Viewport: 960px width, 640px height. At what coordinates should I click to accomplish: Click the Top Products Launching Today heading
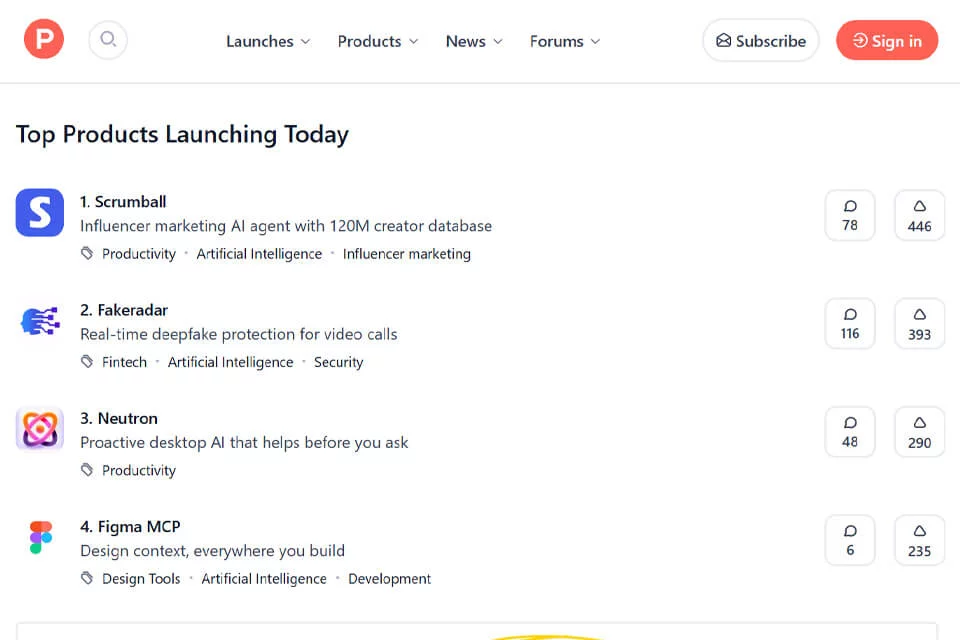click(x=182, y=135)
